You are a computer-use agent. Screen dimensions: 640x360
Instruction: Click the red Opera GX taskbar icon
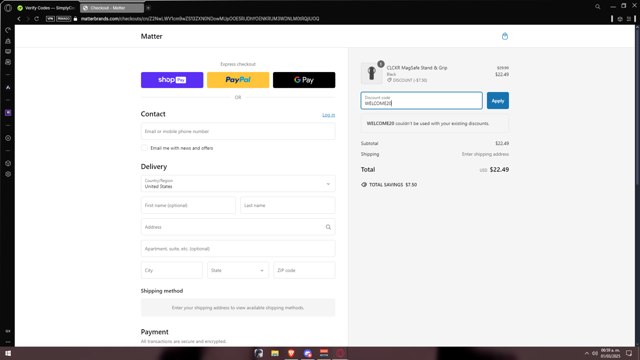coord(340,353)
